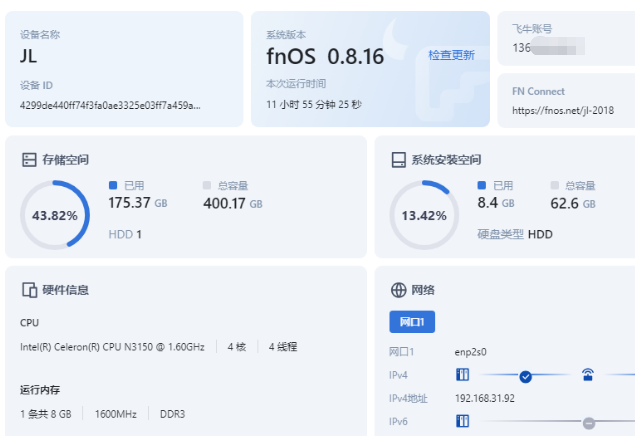Viewport: 635px width, 436px height.
Task: Click the 1 条共 8 GB memory text
Action: pyautogui.click(x=46, y=414)
